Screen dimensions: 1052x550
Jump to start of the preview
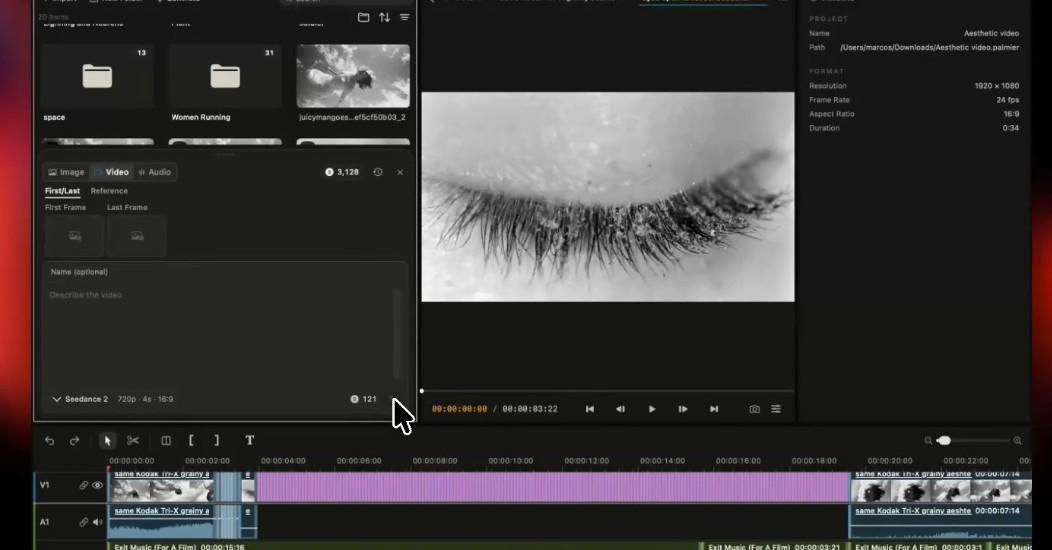click(589, 409)
